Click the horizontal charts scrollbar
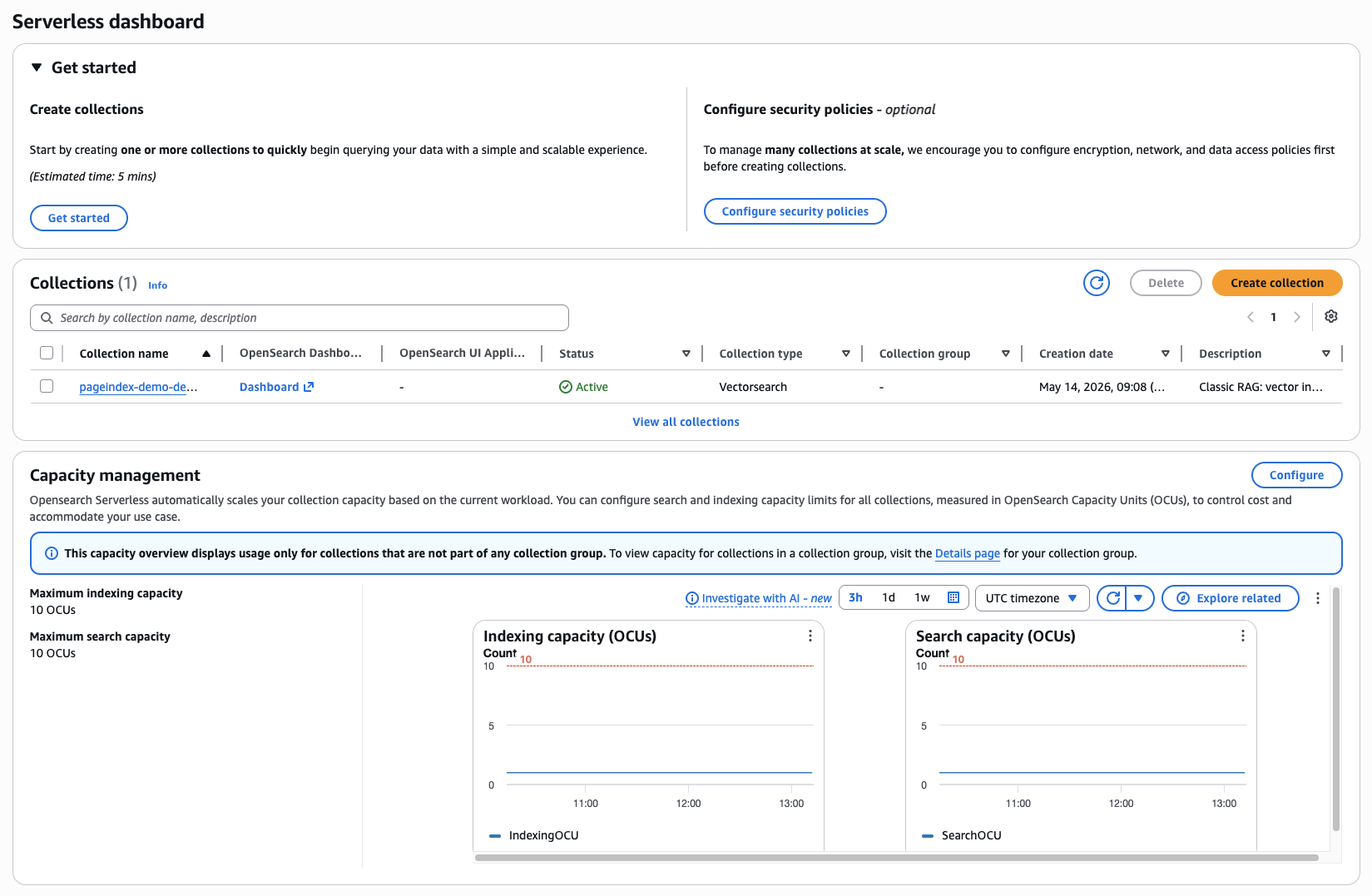 896,857
